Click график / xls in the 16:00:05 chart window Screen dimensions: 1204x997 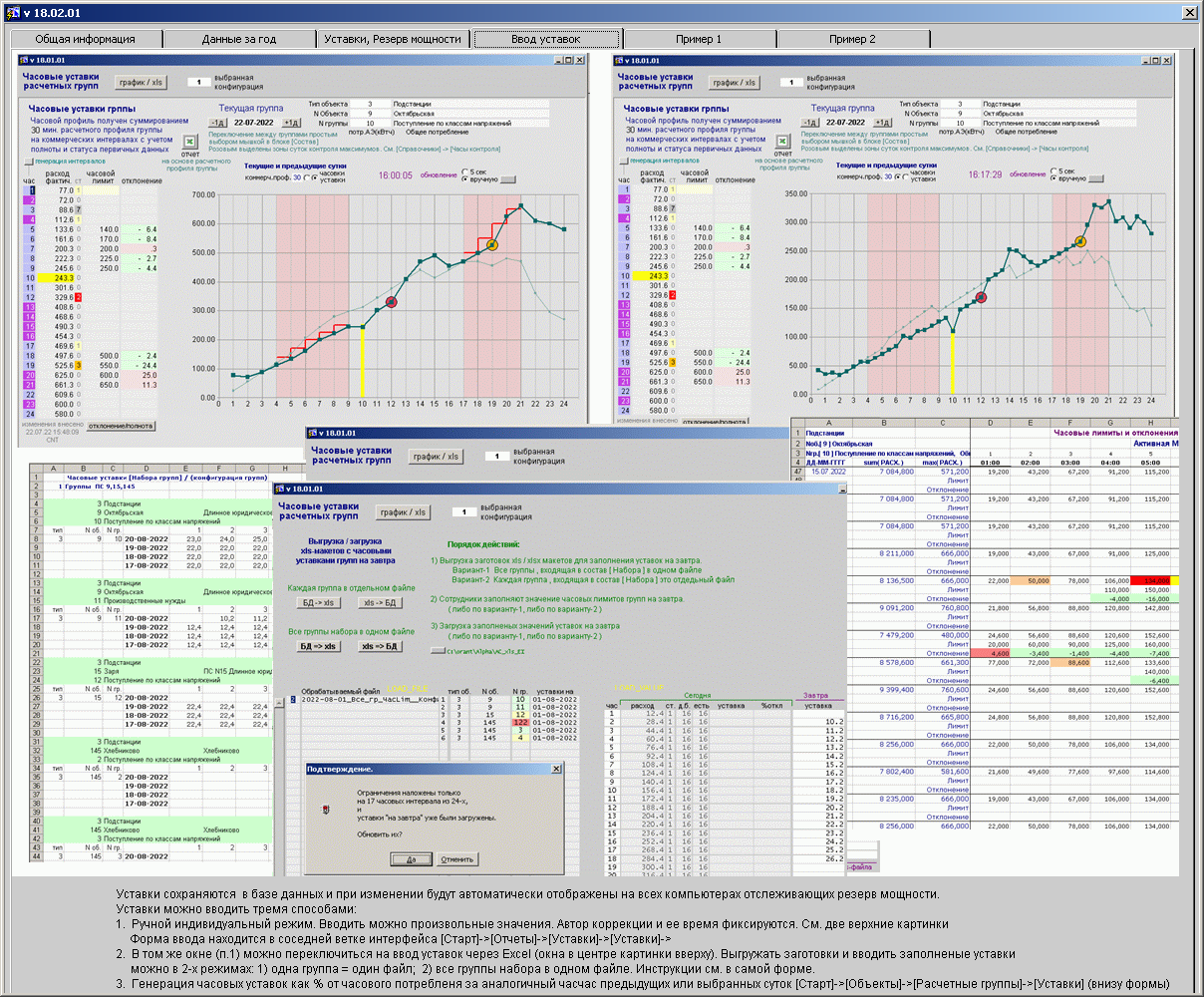click(x=143, y=83)
